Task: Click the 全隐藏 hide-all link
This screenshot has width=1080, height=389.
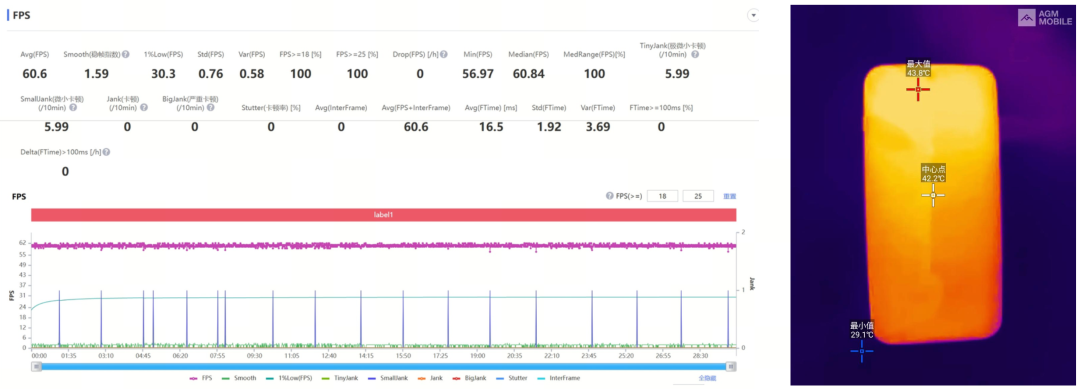Action: pos(707,378)
